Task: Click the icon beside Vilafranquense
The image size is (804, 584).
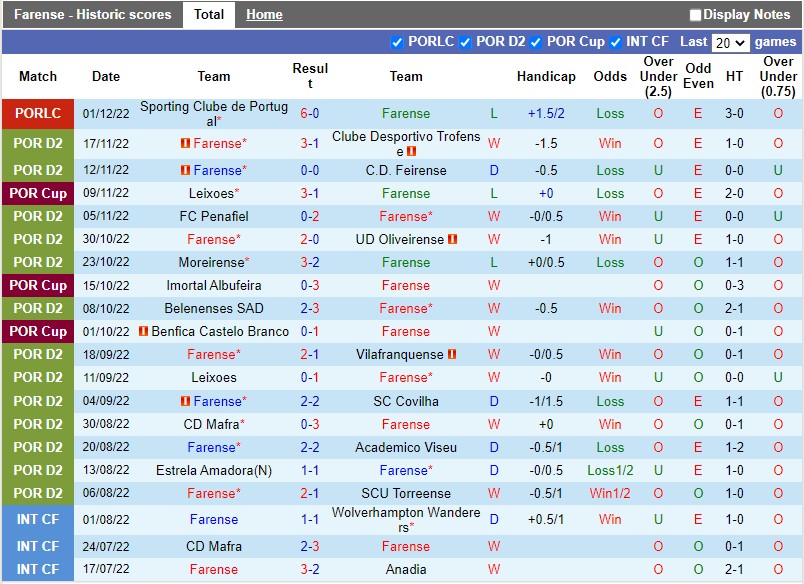Action: (452, 353)
